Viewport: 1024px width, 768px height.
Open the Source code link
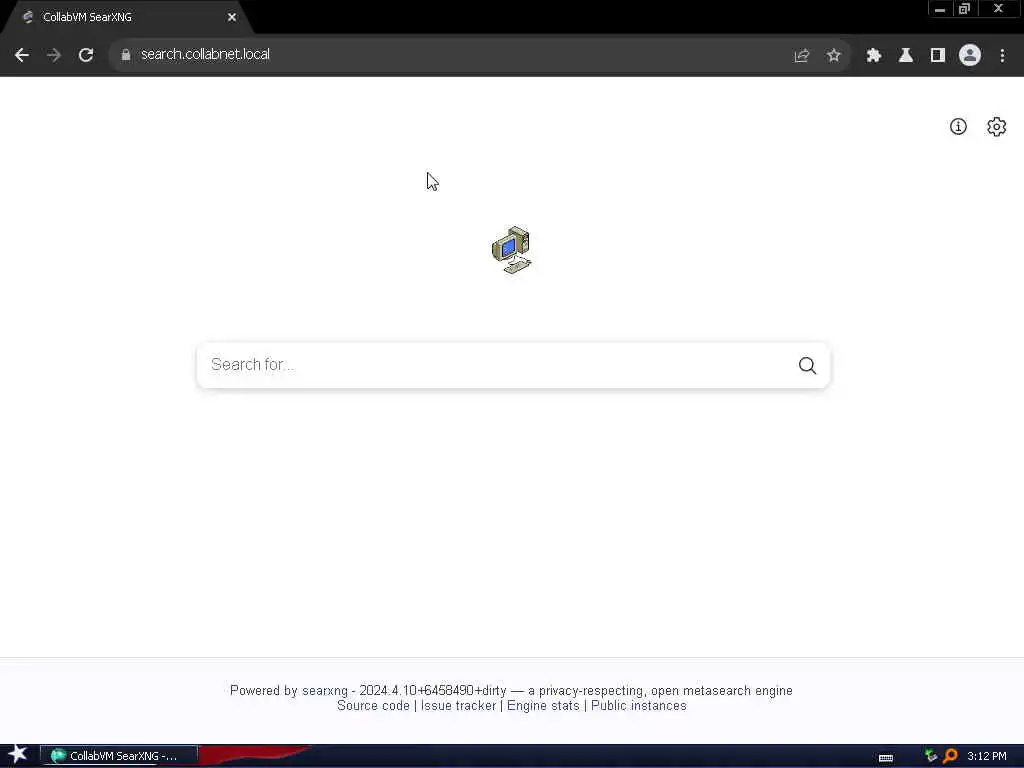(373, 706)
